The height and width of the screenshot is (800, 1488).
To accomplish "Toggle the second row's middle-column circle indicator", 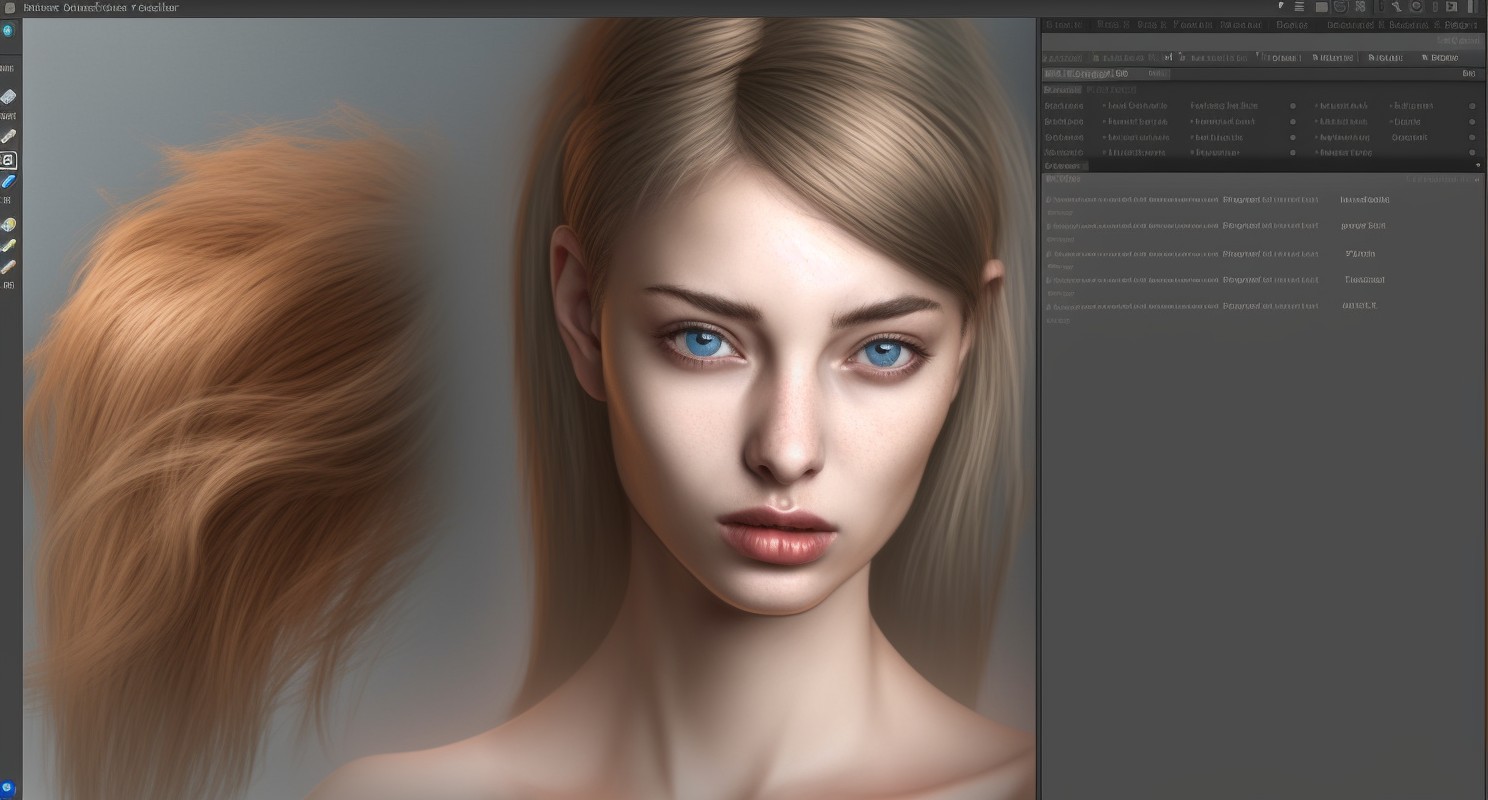I will click(1292, 122).
